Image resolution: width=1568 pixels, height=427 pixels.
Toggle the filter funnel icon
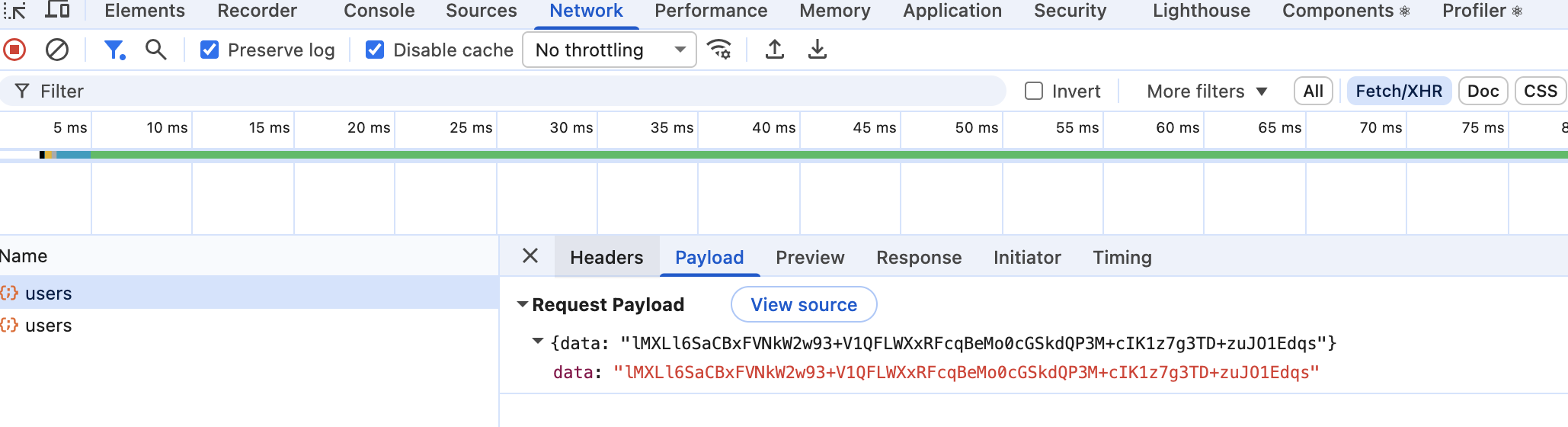tap(114, 50)
